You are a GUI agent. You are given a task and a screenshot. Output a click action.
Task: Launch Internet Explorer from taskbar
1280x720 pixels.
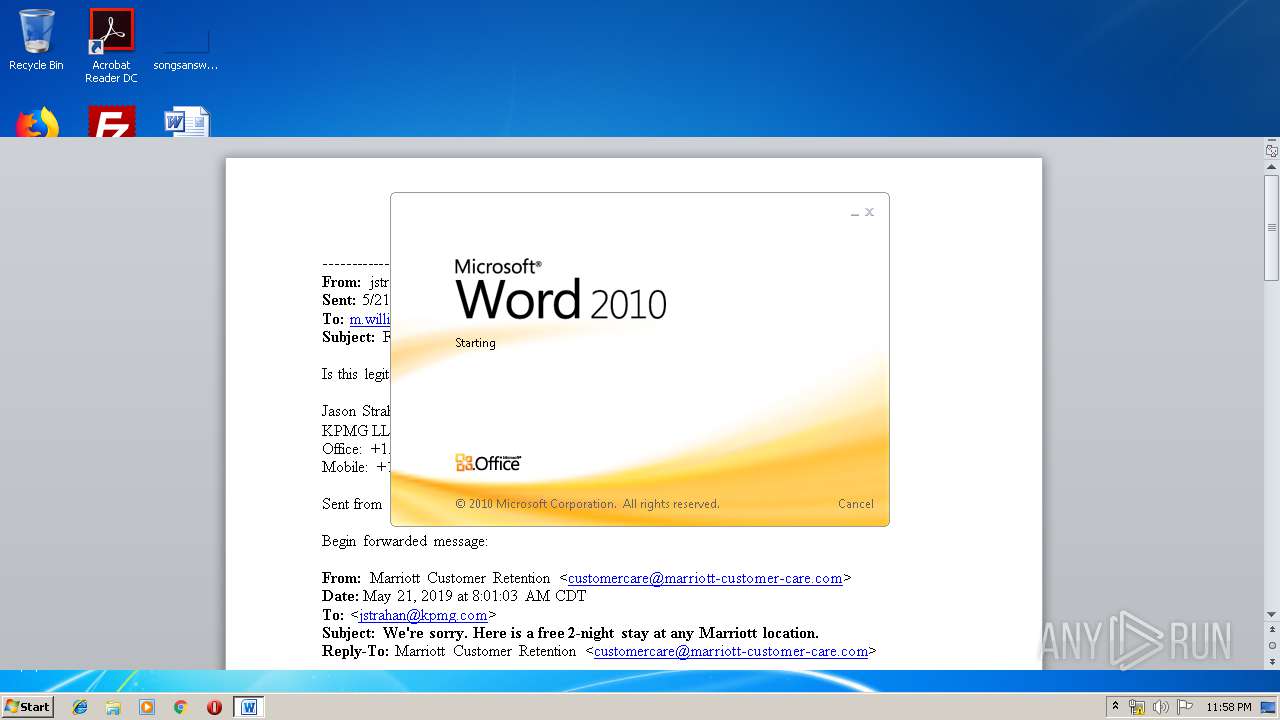tap(80, 707)
